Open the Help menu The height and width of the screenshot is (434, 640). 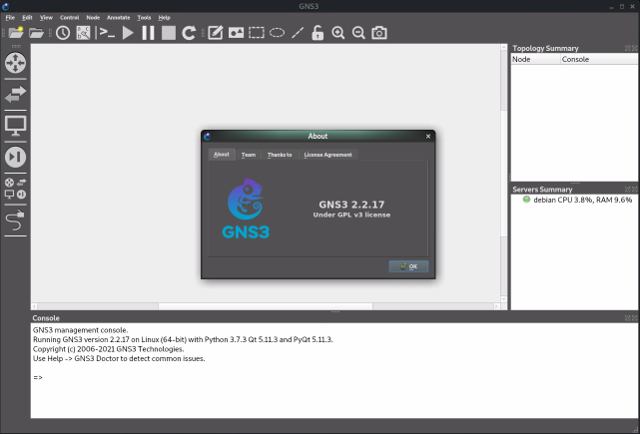tap(164, 18)
